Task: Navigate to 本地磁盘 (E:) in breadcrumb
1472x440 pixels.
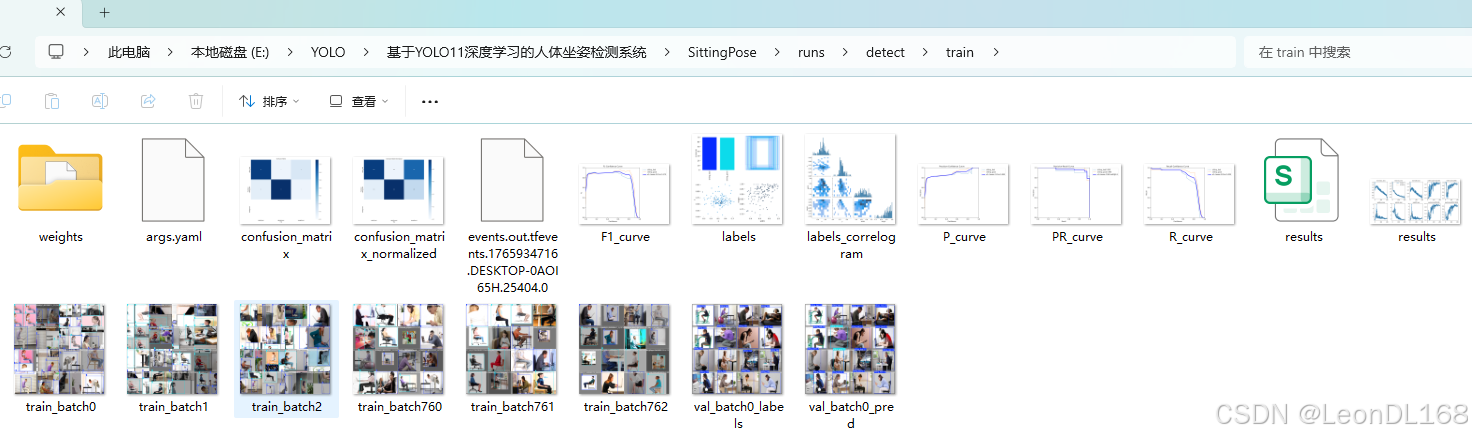Action: coord(230,52)
